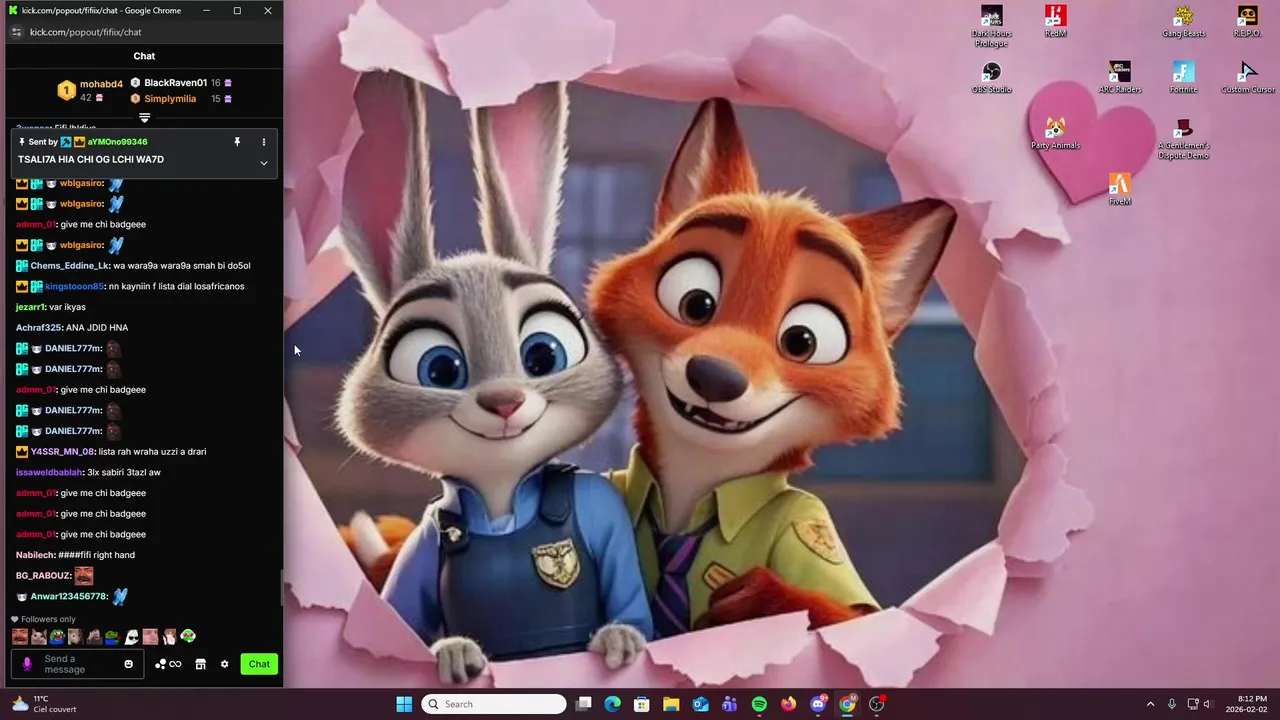Open the weather widget Ciel couvert
1280x720 pixels.
click(x=45, y=704)
